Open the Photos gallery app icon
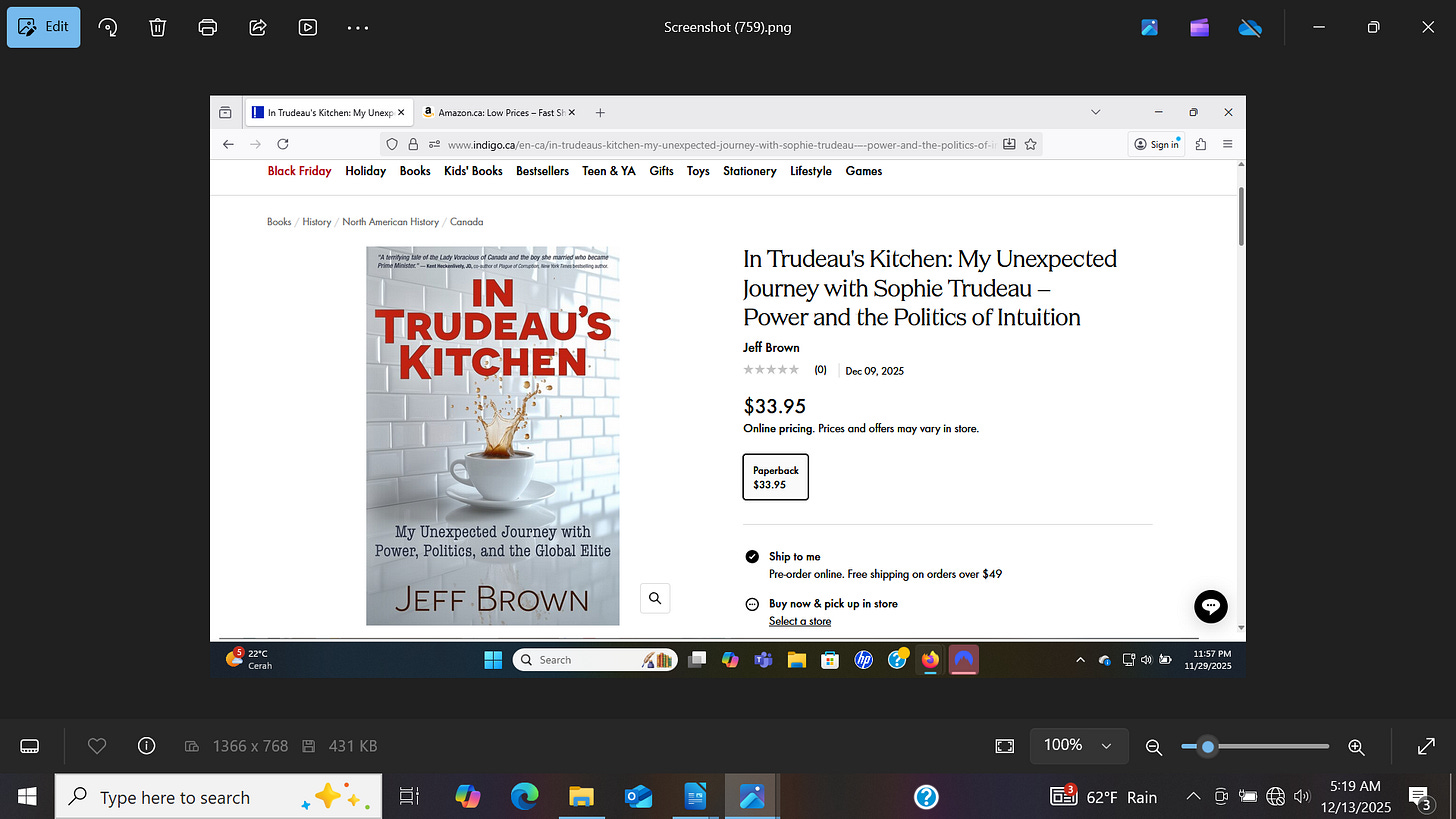Viewport: 1456px width, 819px height. click(1149, 27)
